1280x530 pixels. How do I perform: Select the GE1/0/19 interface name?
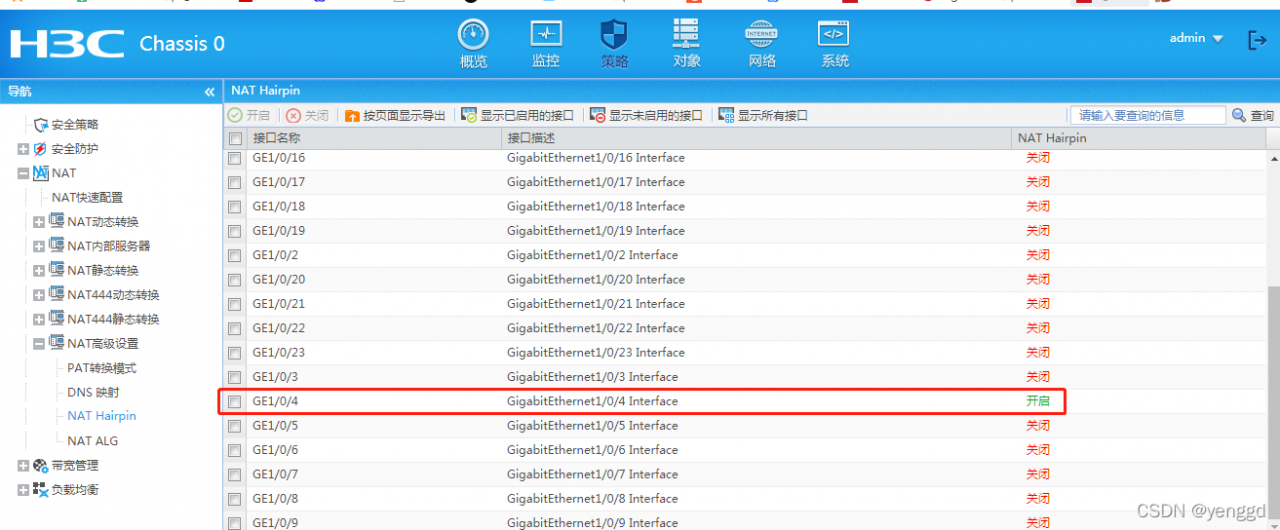pyautogui.click(x=279, y=231)
